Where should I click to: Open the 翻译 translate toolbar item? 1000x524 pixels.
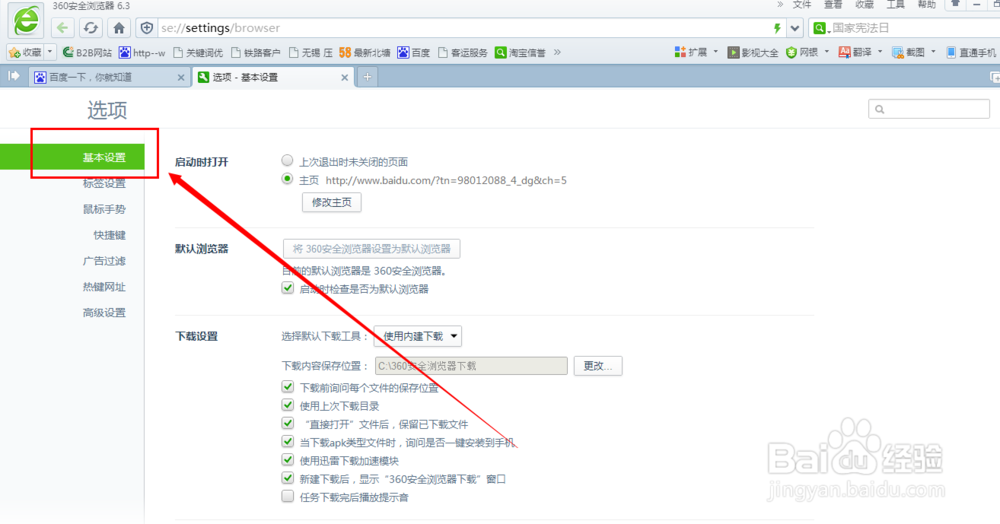click(x=855, y=52)
